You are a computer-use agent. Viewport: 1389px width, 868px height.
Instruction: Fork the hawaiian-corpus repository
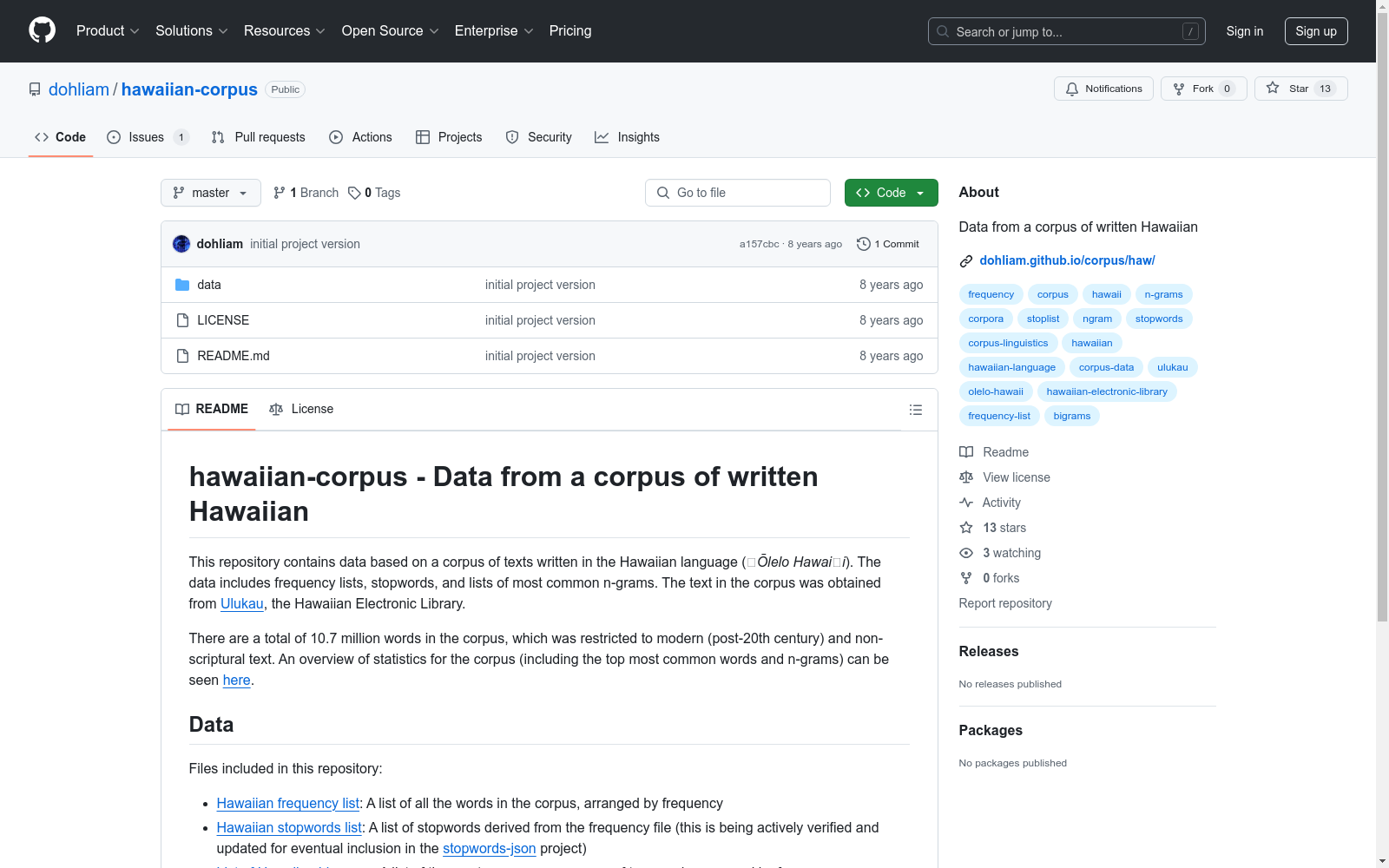[1203, 89]
